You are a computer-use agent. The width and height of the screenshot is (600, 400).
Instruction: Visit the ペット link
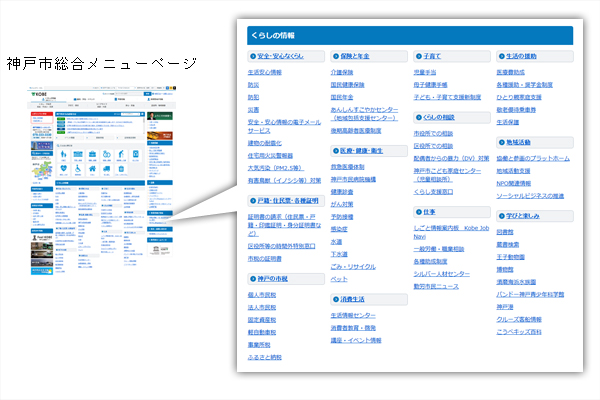pyautogui.click(x=339, y=279)
